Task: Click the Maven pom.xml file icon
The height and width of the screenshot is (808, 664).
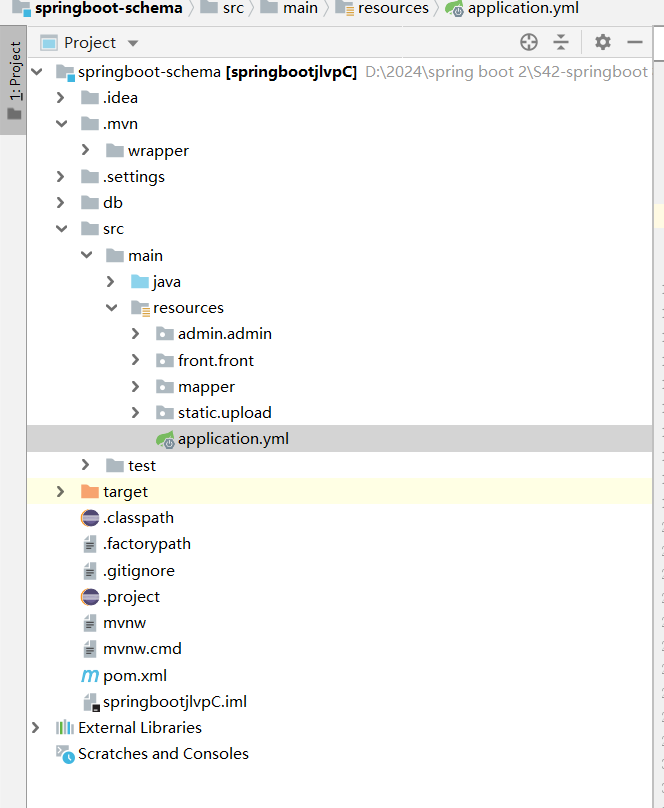Action: (90, 675)
